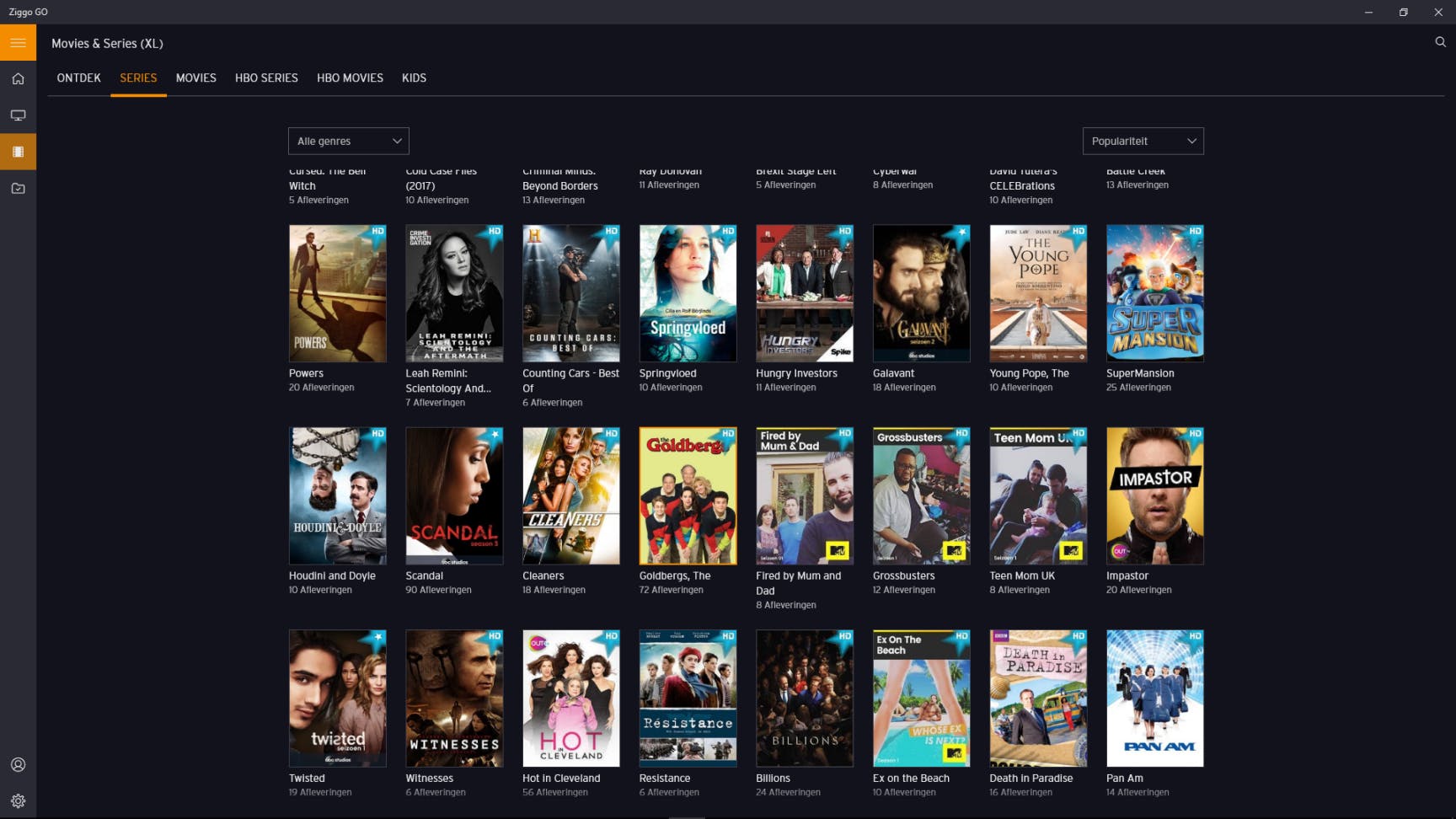The height and width of the screenshot is (819, 1456).
Task: Open the Pan Am poster
Action: click(x=1155, y=699)
